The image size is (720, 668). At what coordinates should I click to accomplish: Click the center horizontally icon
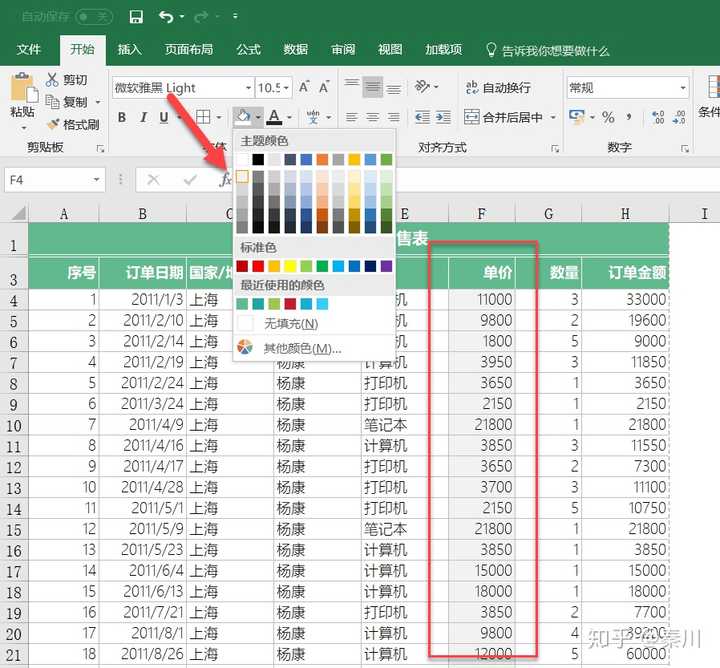tap(372, 118)
